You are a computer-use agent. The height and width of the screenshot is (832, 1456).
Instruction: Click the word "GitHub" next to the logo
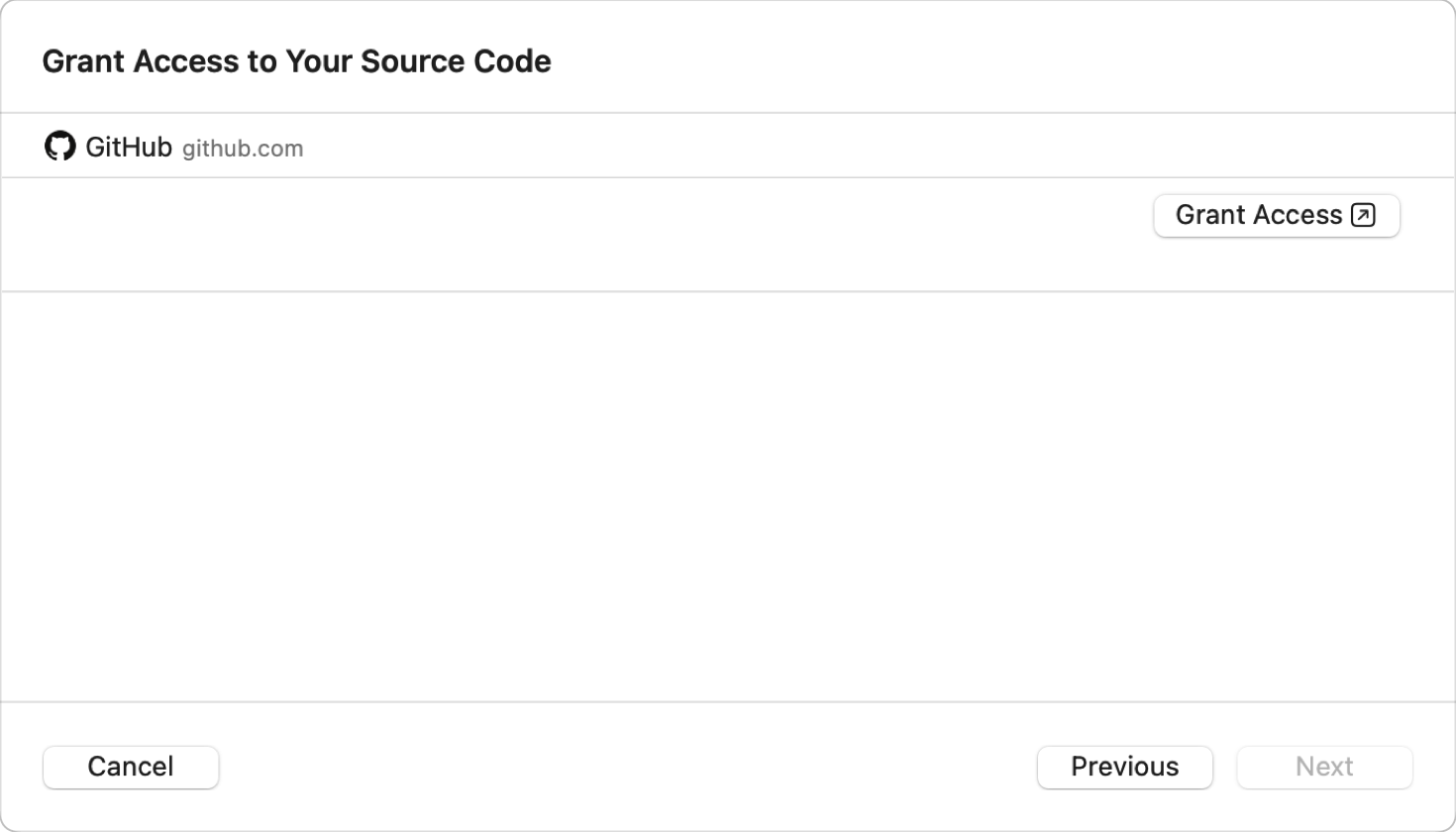point(129,148)
